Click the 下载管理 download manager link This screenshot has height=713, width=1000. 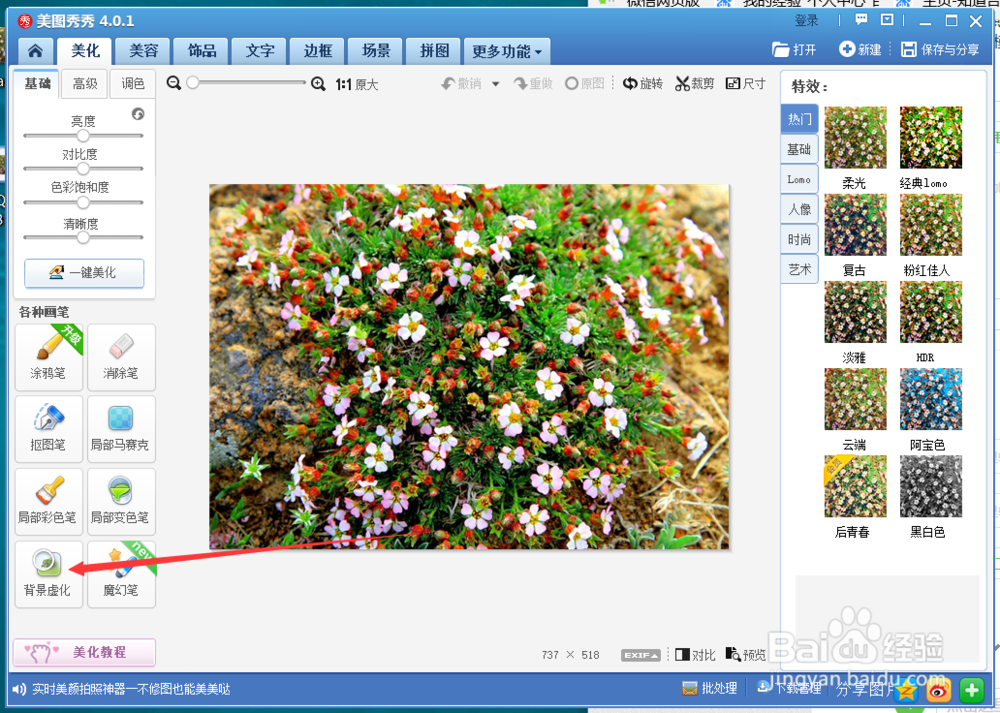point(789,687)
